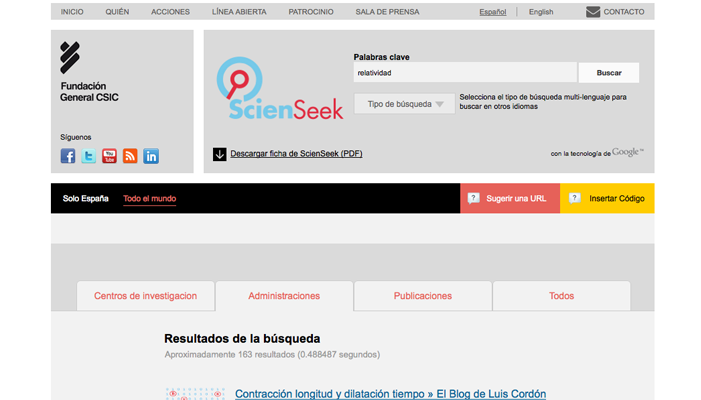The width and height of the screenshot is (701, 400).
Task: Click the question icon beside Sugerir una URL
Action: [x=473, y=198]
